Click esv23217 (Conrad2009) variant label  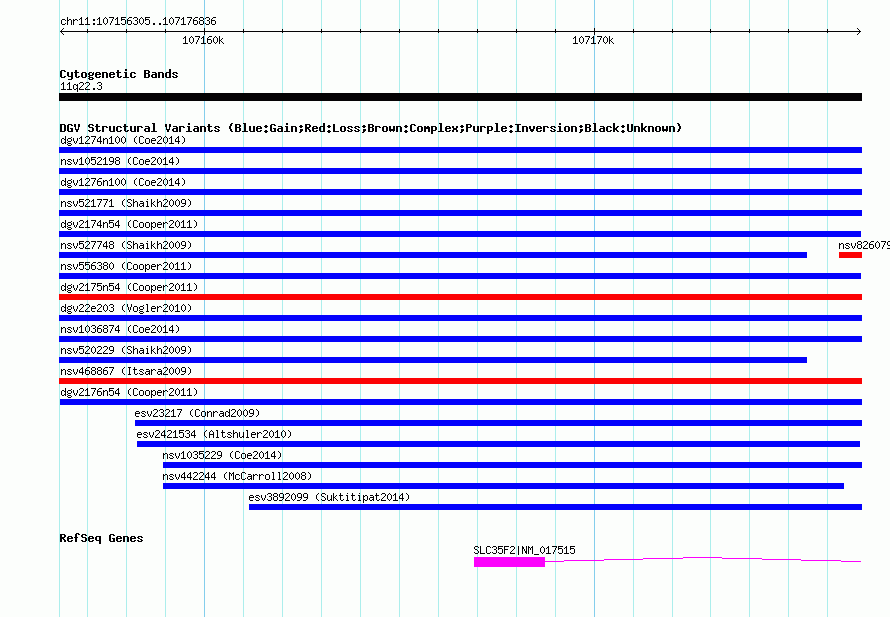click(x=197, y=413)
